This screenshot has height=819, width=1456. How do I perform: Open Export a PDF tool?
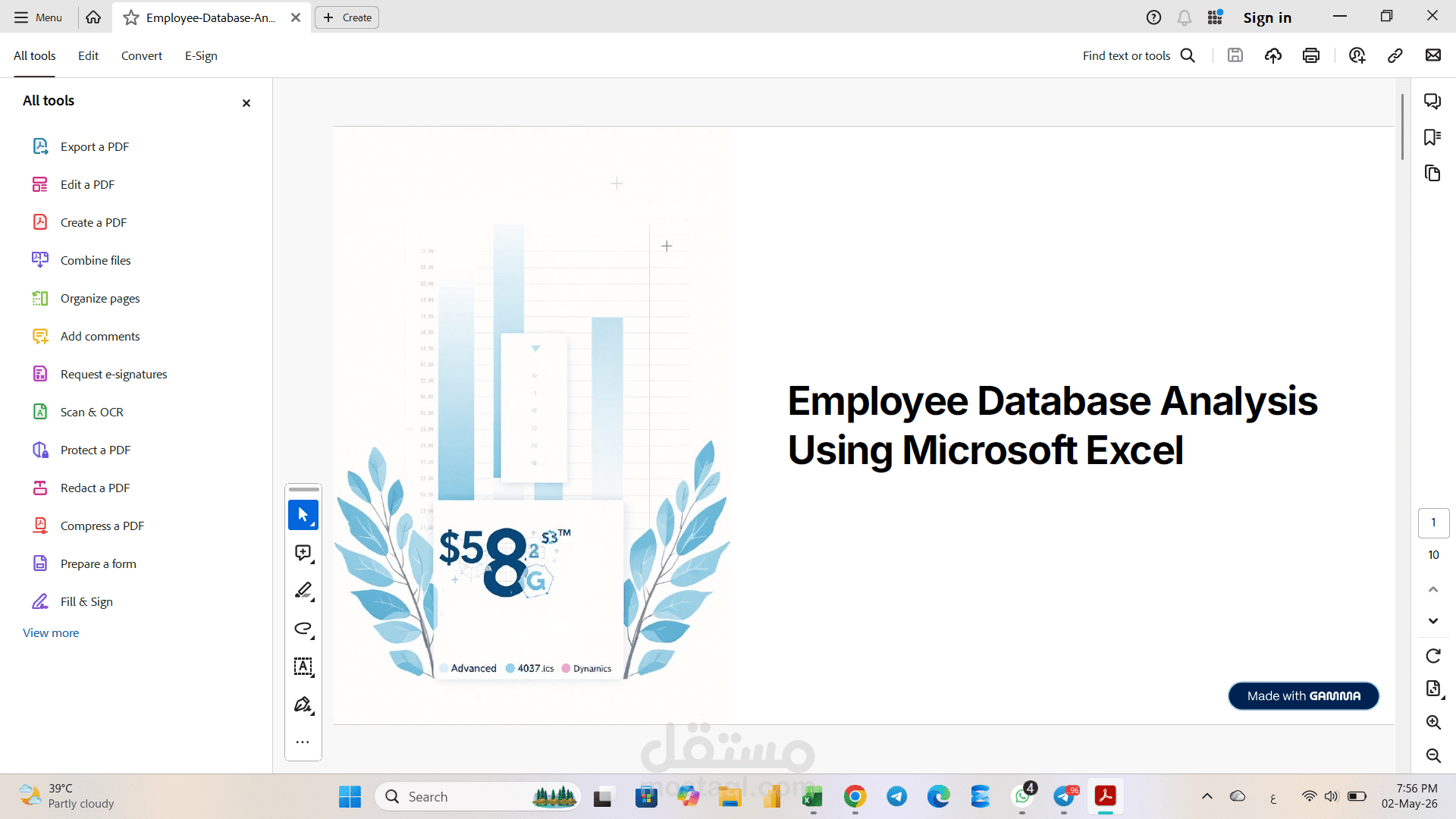80,146
